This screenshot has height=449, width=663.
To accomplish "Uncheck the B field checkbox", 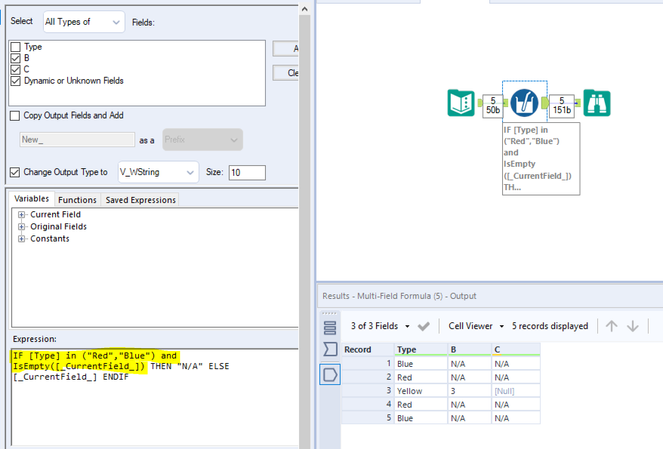I will (16, 58).
